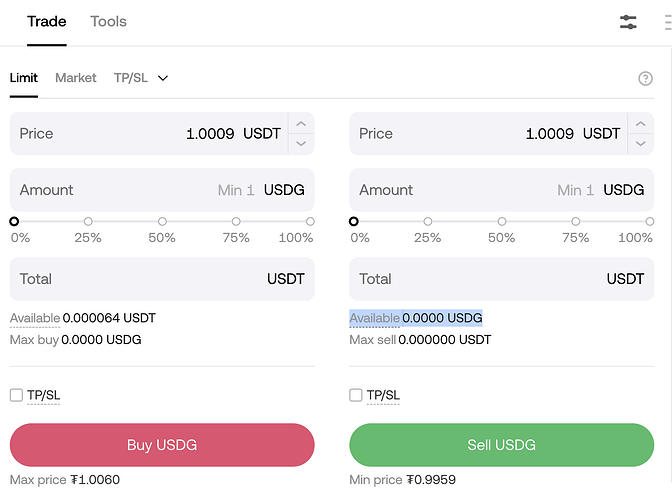Increase buy price with up arrow
The image size is (672, 500).
pos(301,124)
